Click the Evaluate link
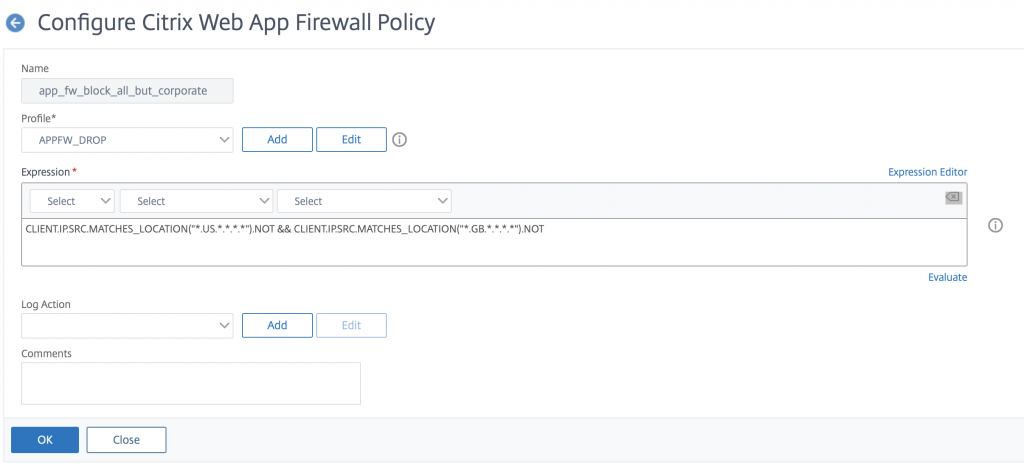The height and width of the screenshot is (476, 1024). (x=947, y=277)
